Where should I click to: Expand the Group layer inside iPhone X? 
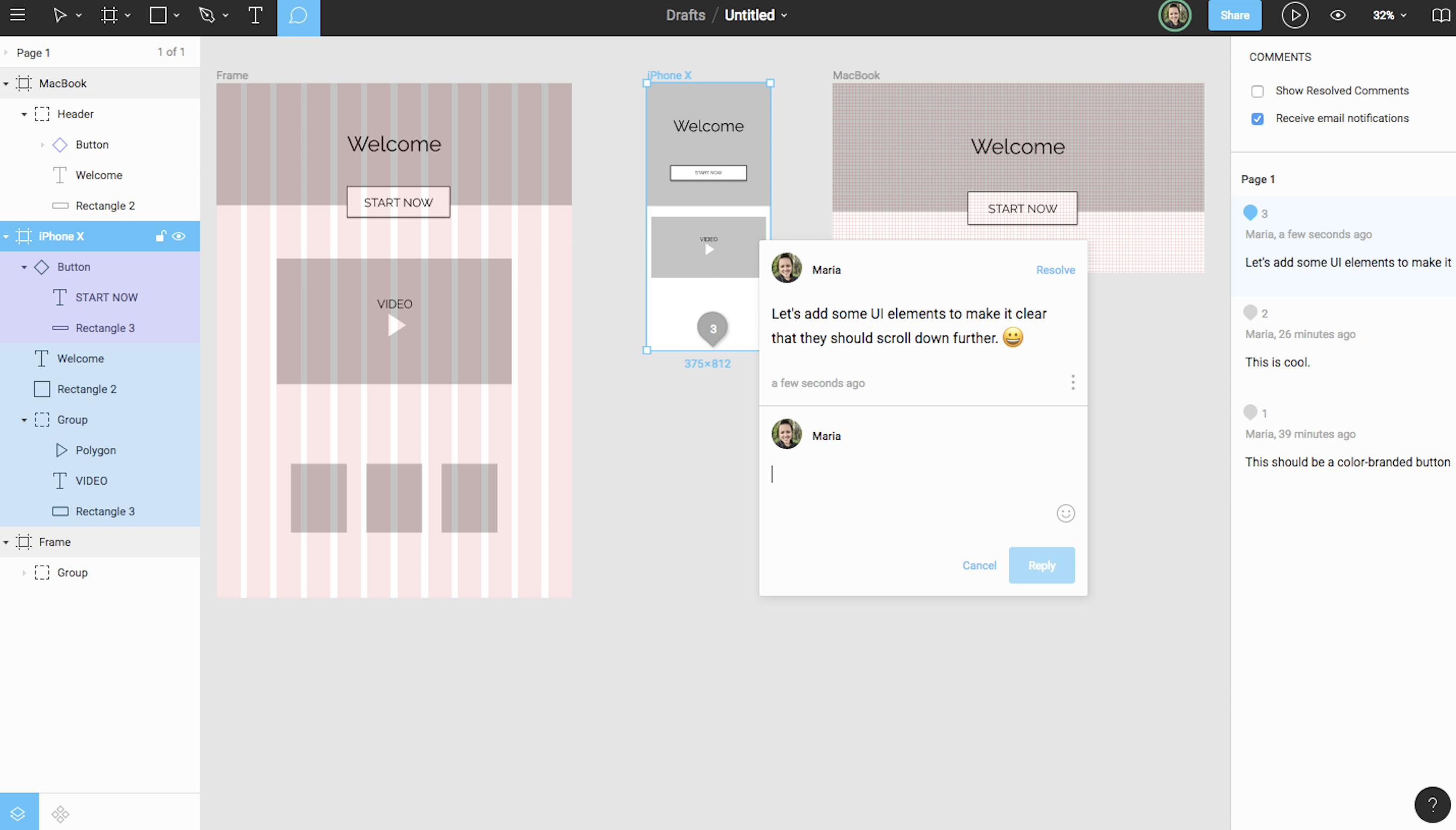click(x=22, y=419)
